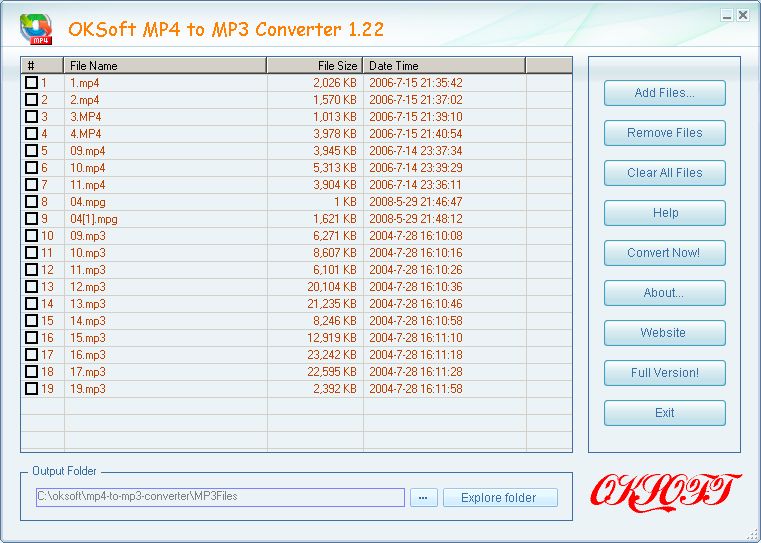The image size is (761, 543).
Task: Click file size 5,313 KB
Action: [335, 168]
